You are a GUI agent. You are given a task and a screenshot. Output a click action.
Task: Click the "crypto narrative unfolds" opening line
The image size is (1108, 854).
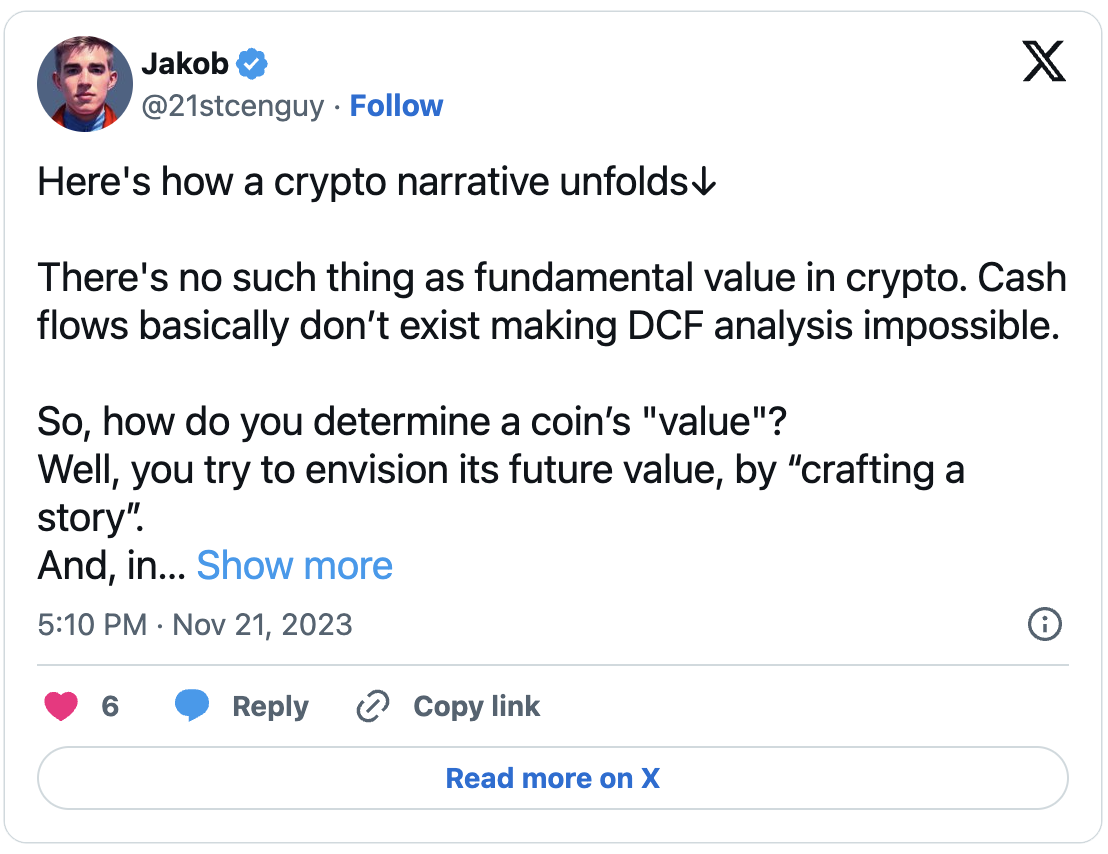[377, 184]
